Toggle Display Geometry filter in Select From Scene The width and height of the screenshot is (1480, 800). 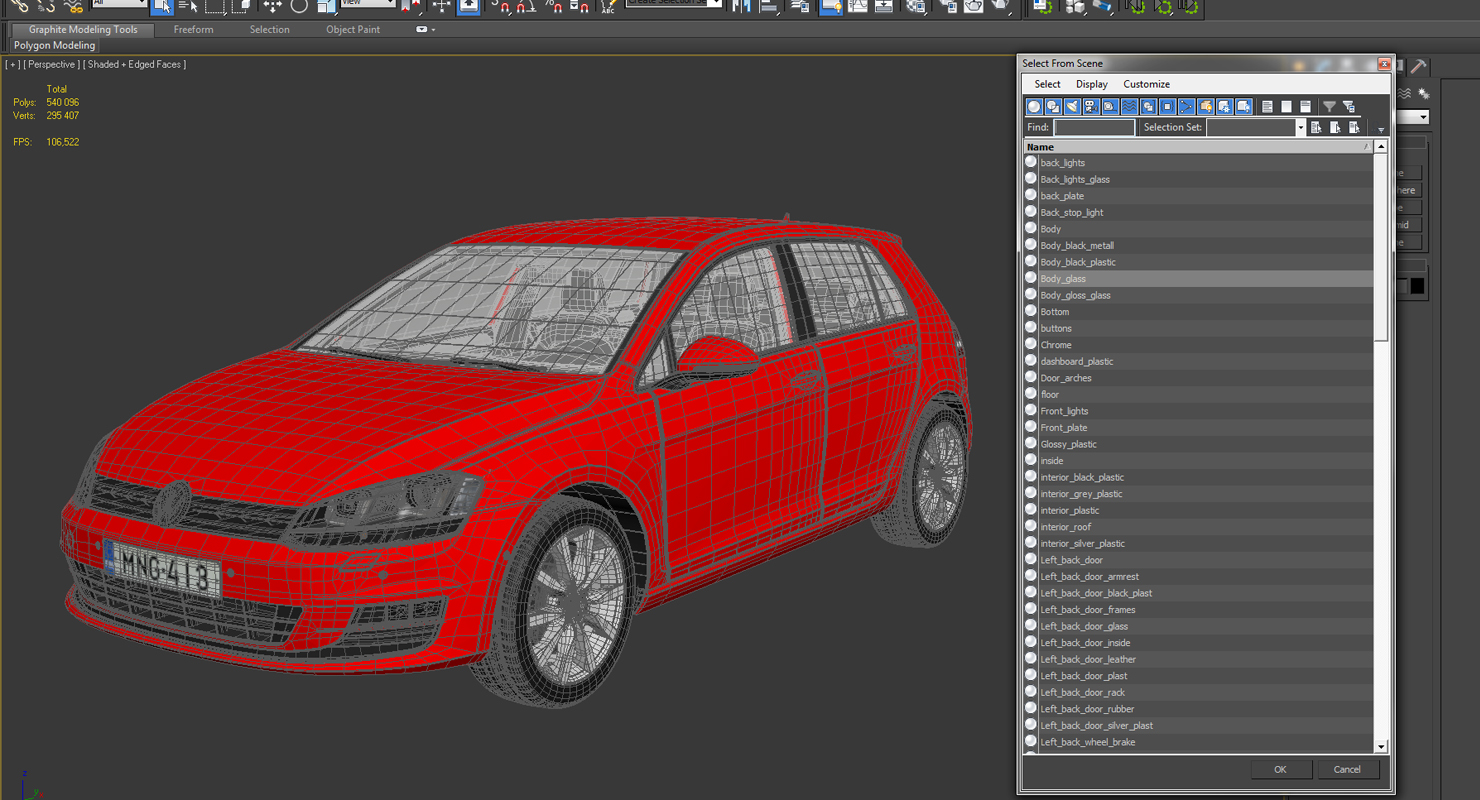click(x=1035, y=106)
